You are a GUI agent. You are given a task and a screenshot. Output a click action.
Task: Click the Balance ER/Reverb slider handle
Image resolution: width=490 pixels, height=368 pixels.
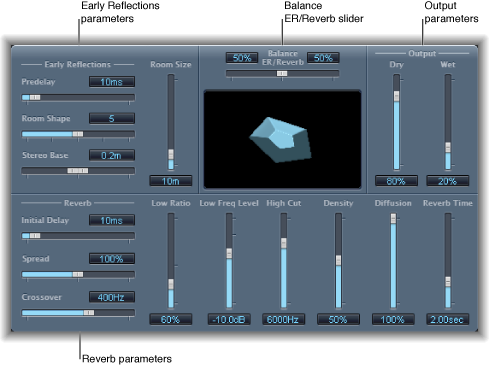282,73
